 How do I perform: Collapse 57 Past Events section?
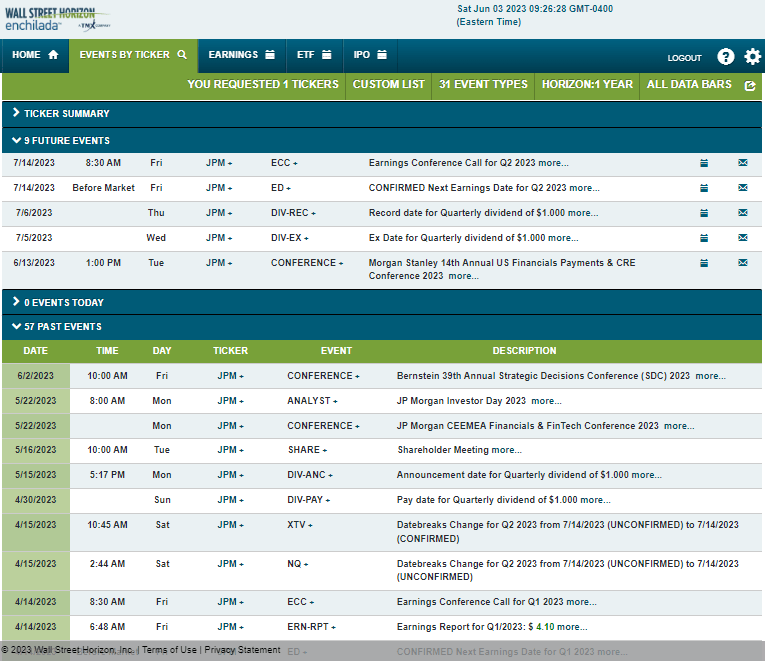(382, 327)
